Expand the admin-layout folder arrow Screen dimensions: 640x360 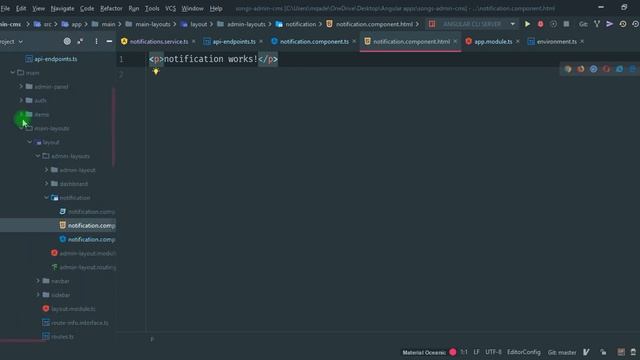[x=47, y=170]
